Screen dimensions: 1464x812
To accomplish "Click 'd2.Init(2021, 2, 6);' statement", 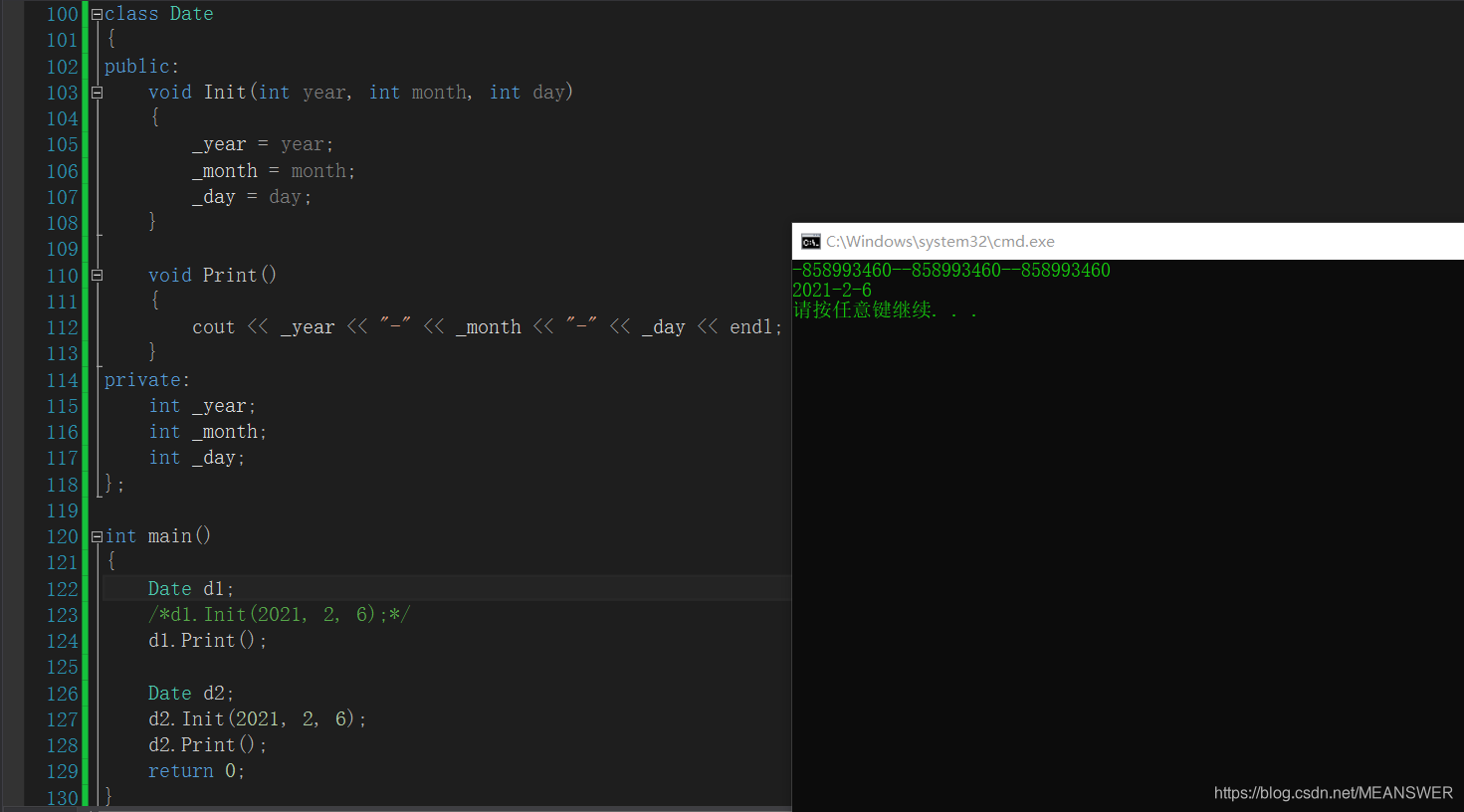I will click(258, 719).
